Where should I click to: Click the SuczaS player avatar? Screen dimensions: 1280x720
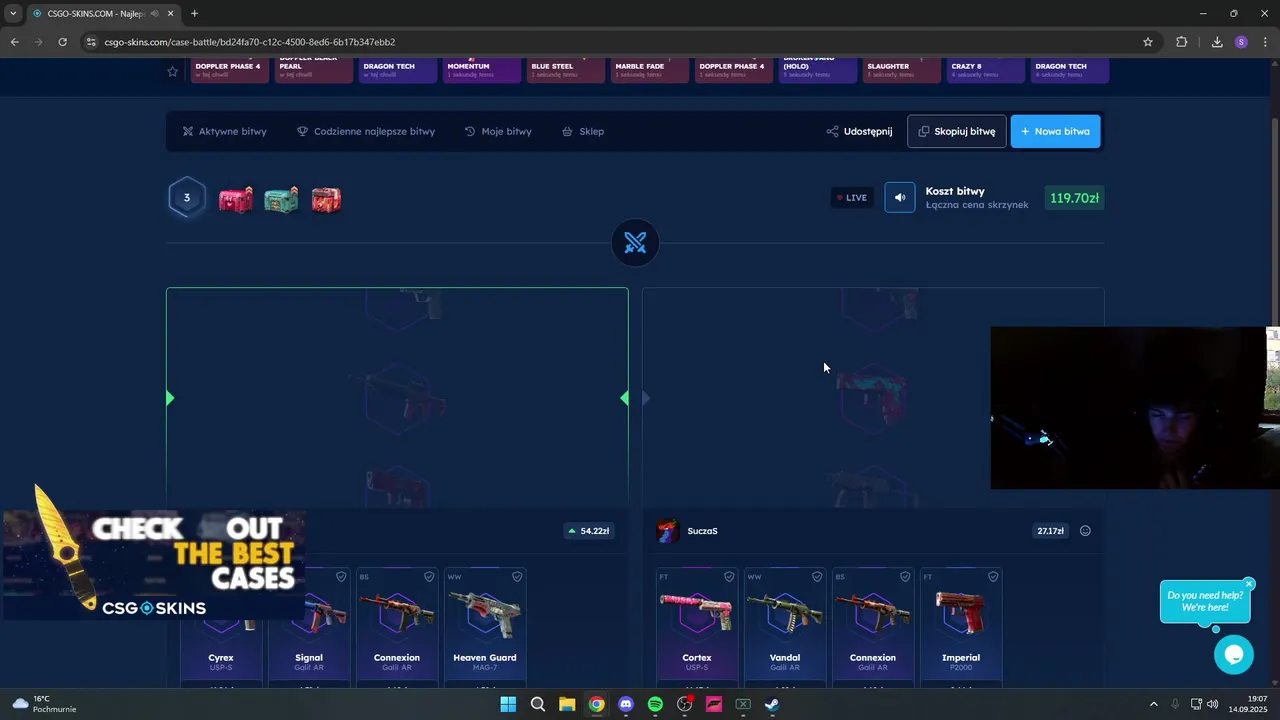(x=668, y=531)
